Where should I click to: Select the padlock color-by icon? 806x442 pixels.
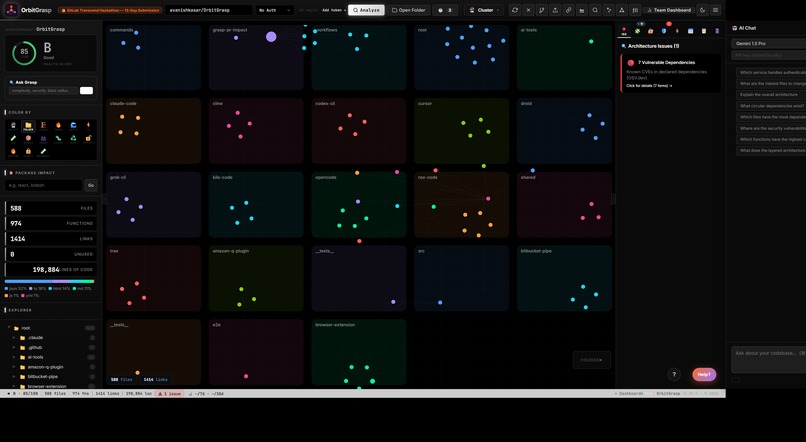pyautogui.click(x=28, y=152)
